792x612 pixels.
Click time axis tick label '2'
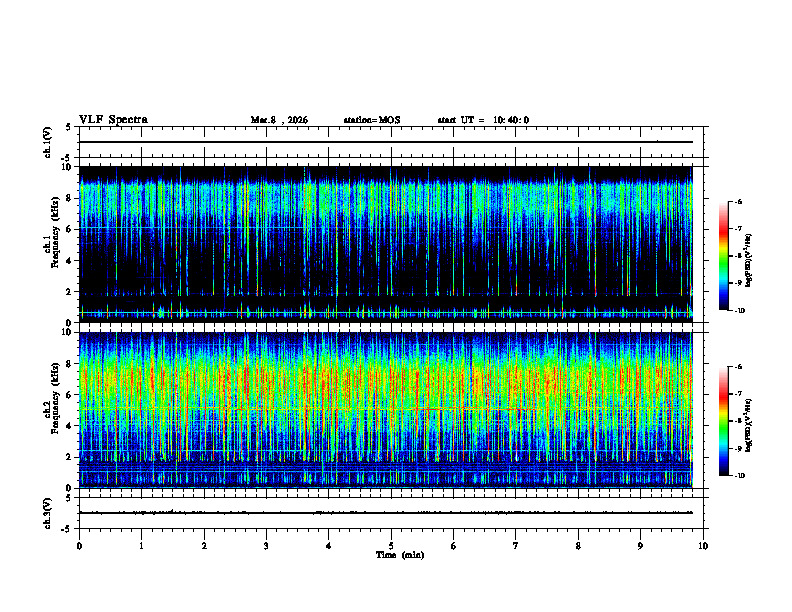(204, 546)
